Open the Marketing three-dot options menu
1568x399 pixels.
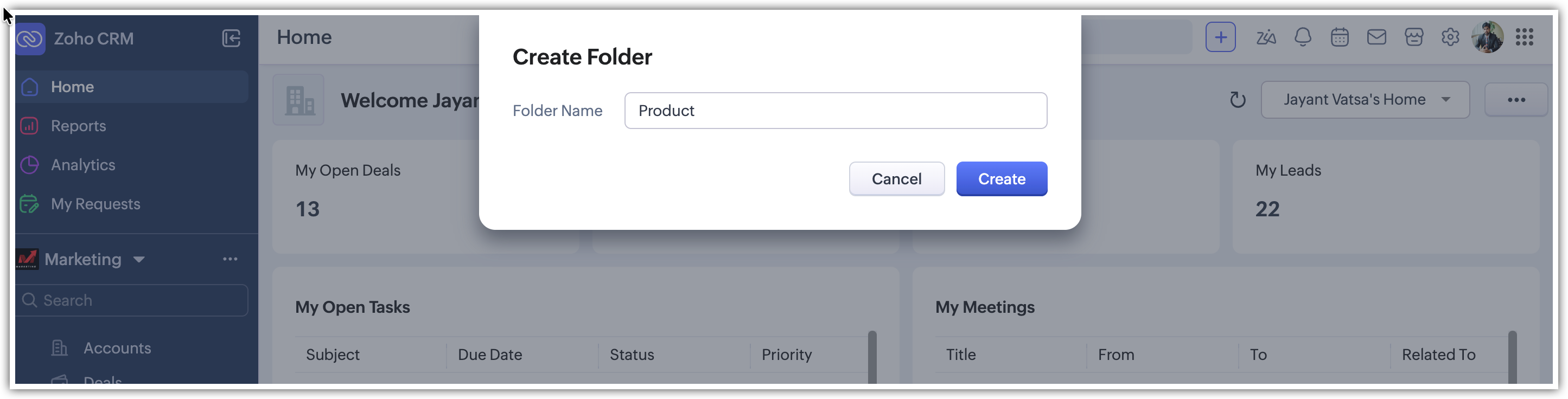(230, 260)
